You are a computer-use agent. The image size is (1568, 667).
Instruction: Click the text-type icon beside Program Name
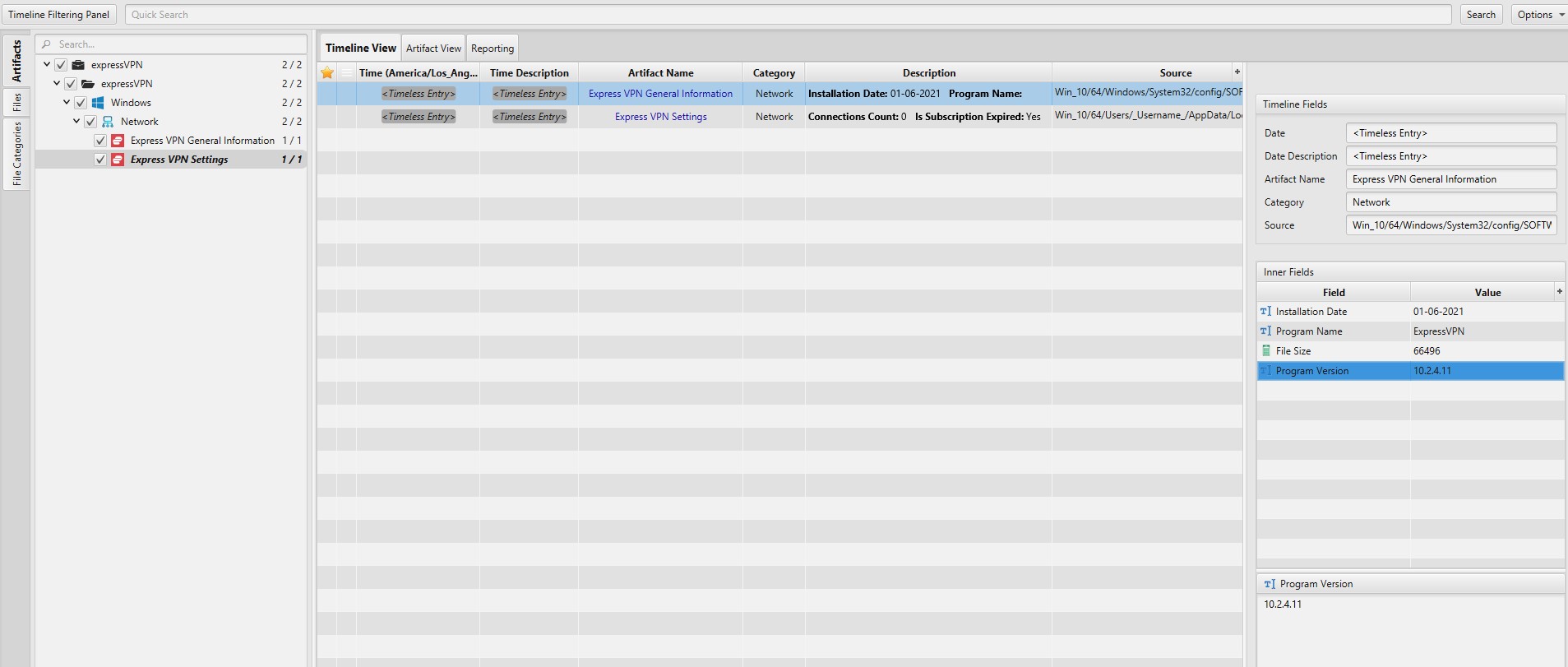coord(1265,331)
